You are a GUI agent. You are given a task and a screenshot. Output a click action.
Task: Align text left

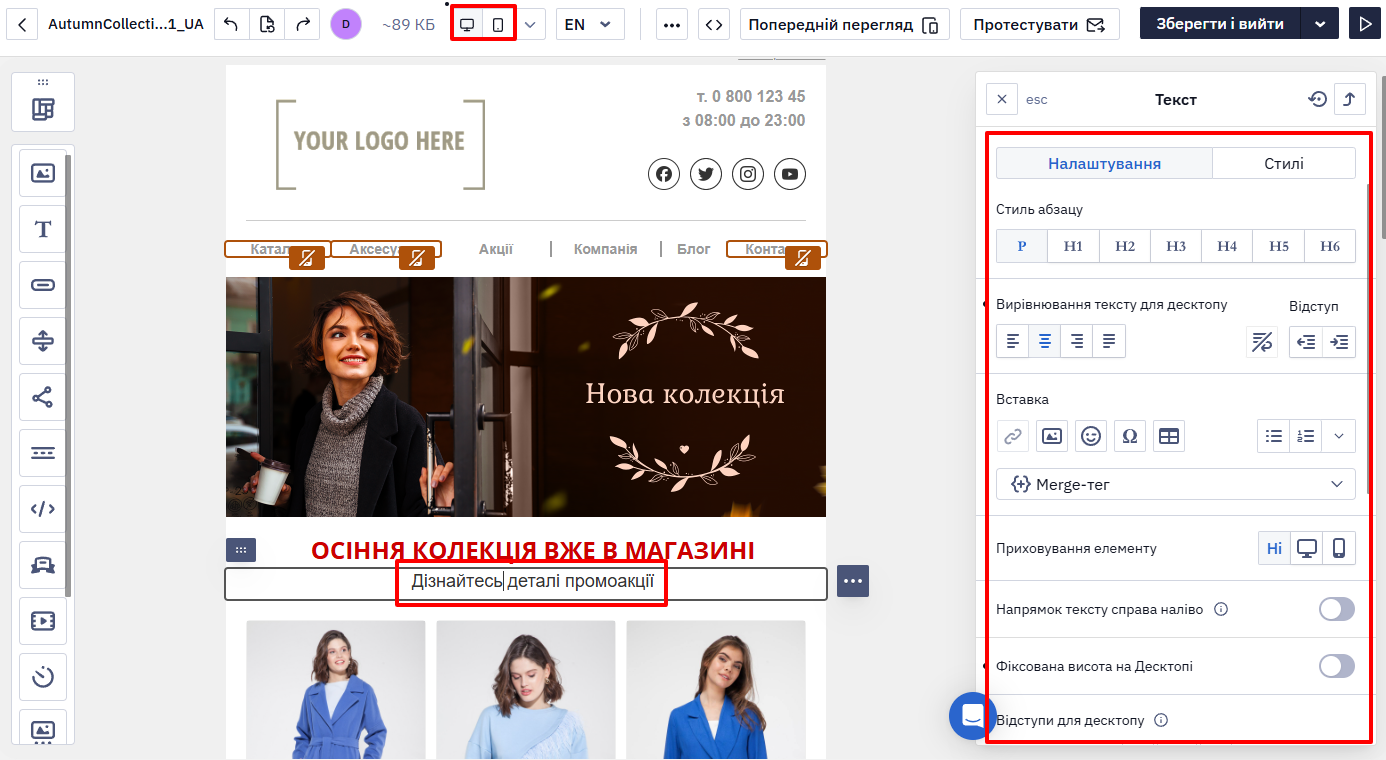[1013, 341]
